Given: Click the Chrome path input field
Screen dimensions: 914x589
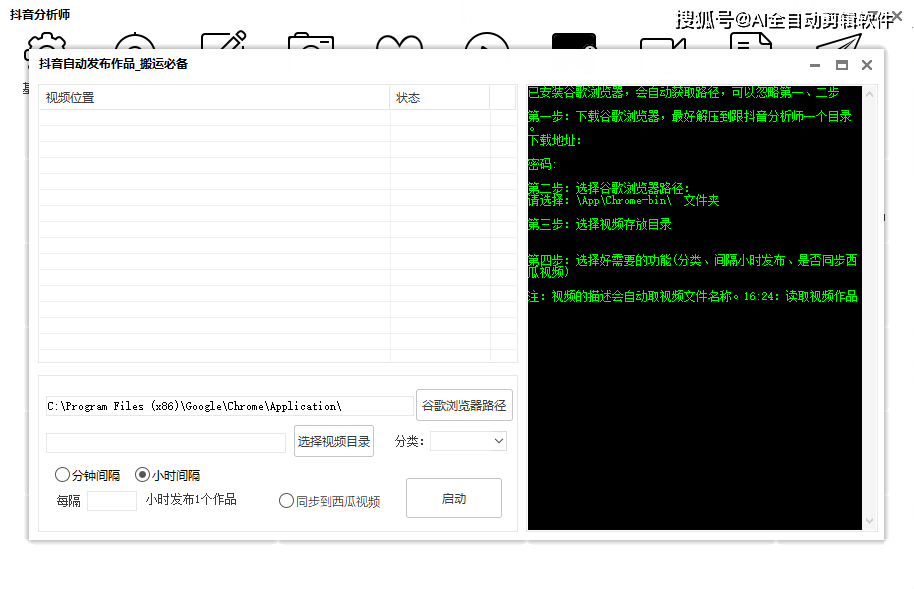Looking at the screenshot, I should point(230,406).
